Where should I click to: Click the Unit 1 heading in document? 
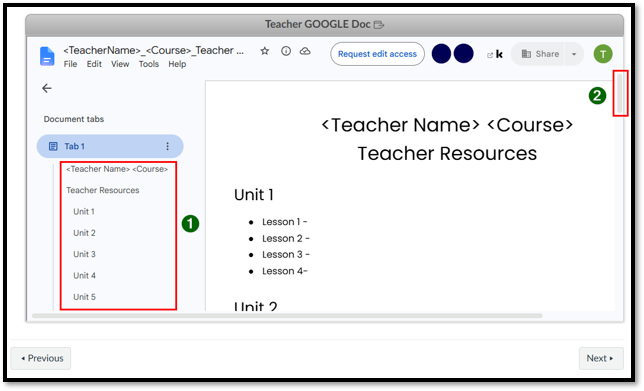tap(254, 195)
